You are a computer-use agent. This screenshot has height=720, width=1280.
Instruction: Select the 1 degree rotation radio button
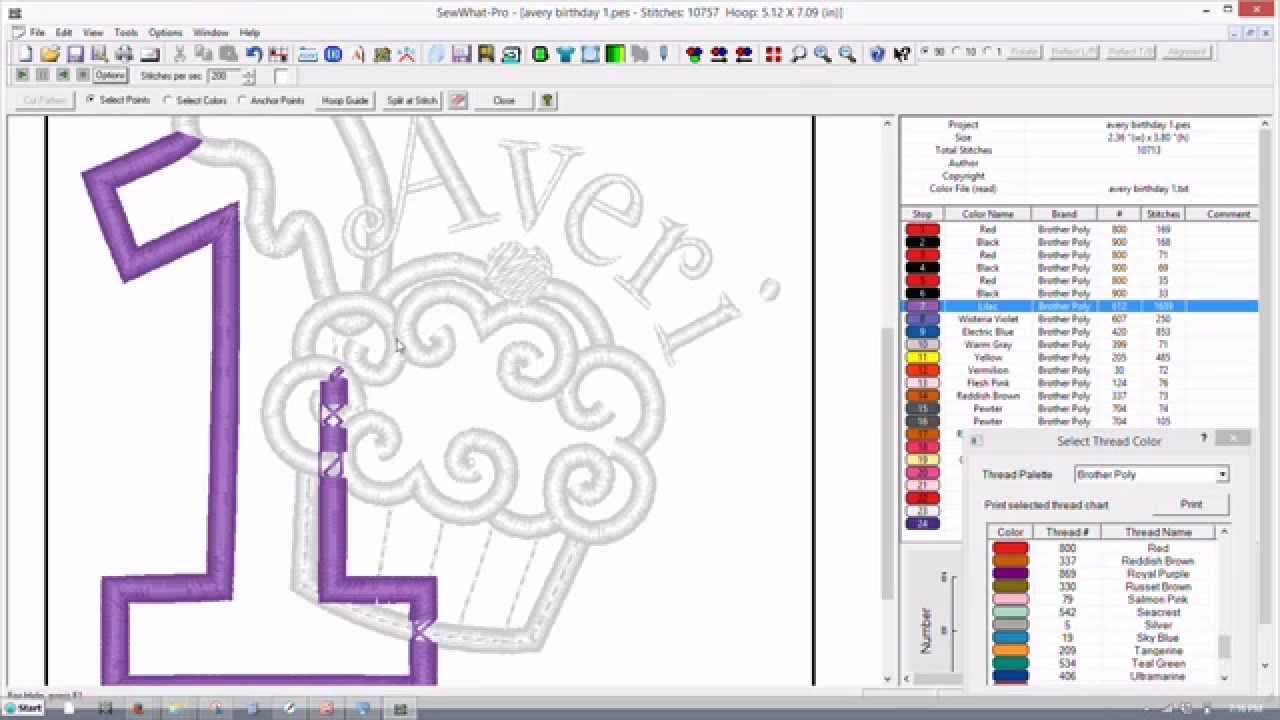988,52
